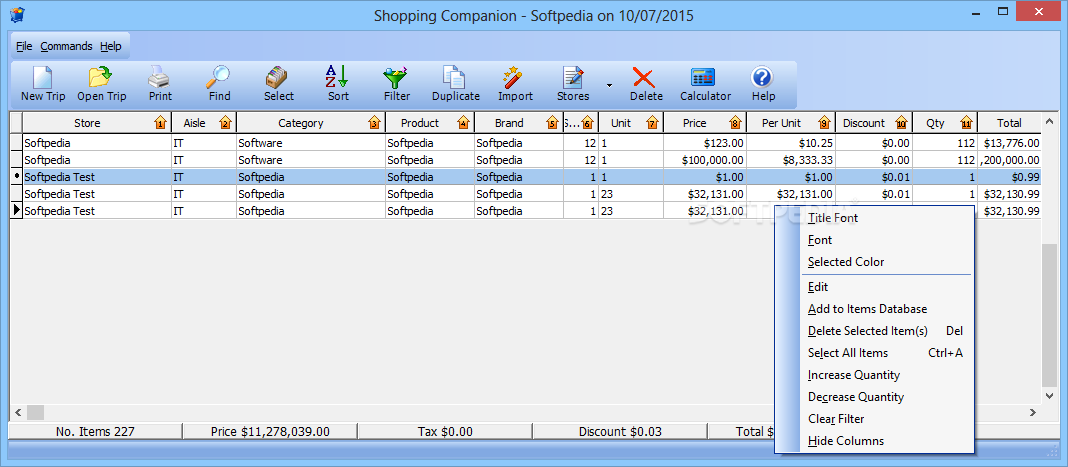
Task: Click the sort arrow in Unit column header
Action: (652, 123)
